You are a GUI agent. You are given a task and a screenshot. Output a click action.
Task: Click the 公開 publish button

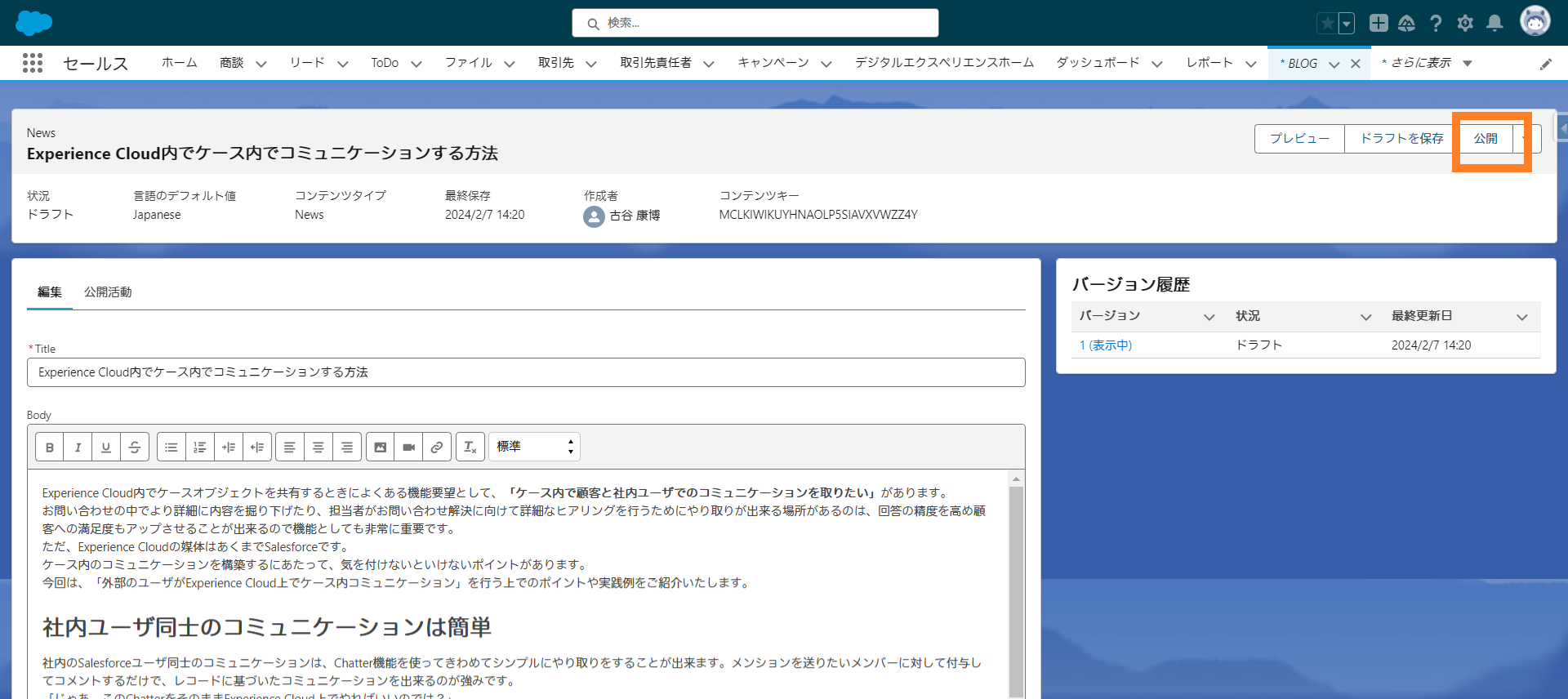coord(1486,139)
